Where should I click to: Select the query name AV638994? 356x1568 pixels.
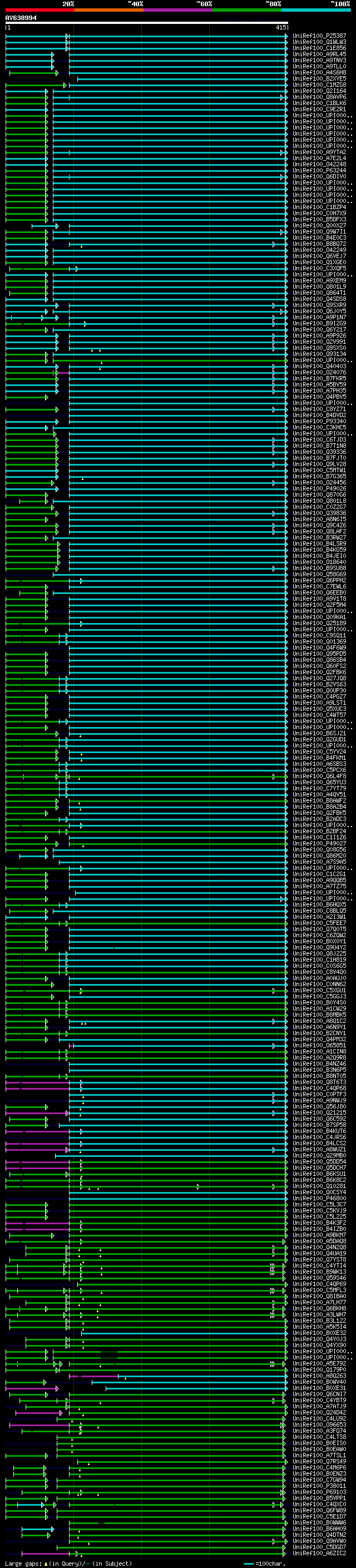[x=21, y=18]
